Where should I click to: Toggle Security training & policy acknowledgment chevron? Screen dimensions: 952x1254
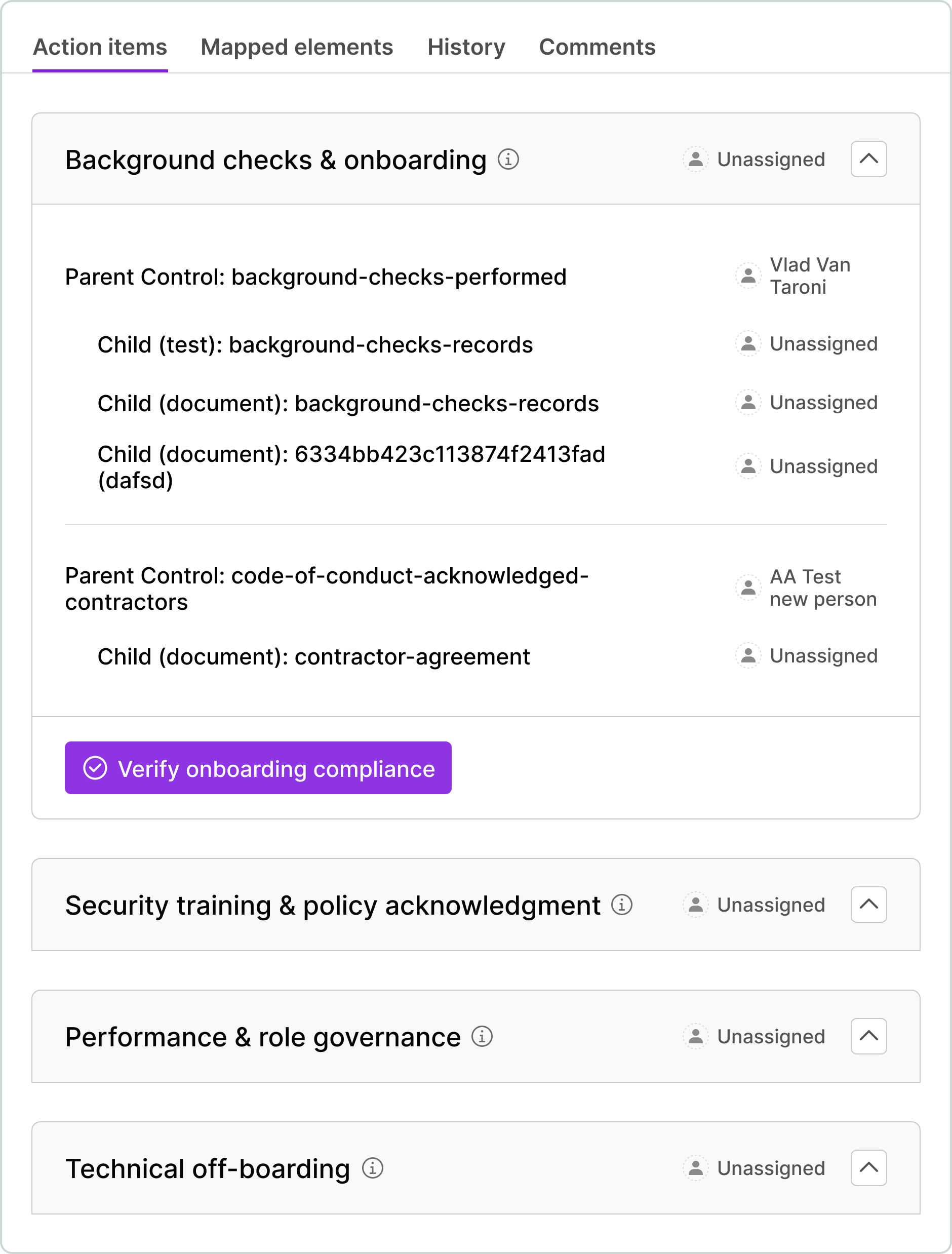[x=869, y=905]
